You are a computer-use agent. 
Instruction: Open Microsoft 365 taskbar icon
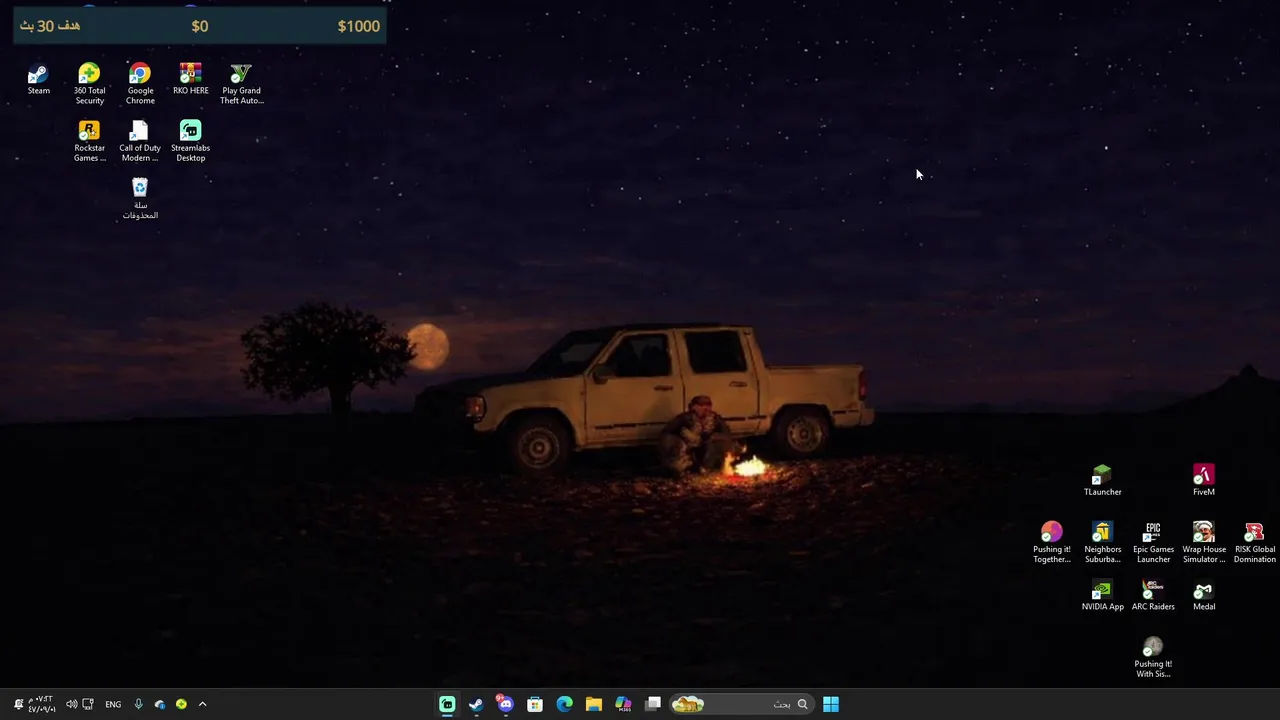click(623, 704)
